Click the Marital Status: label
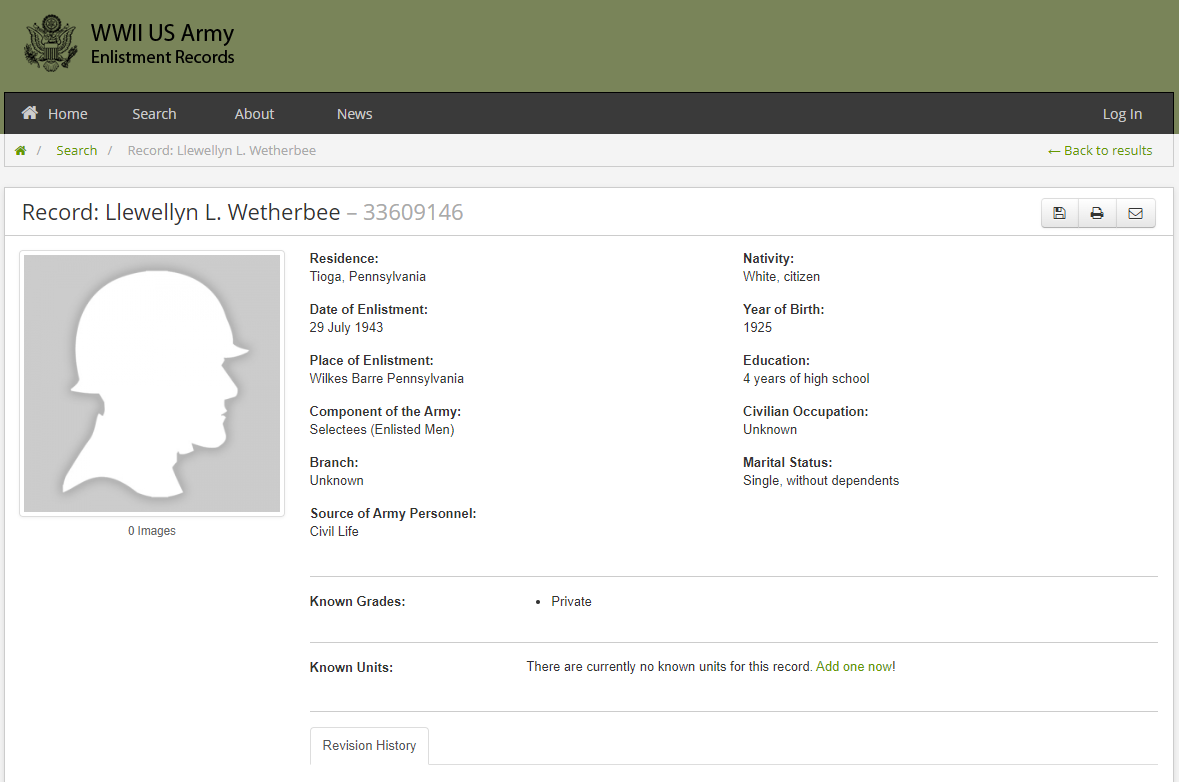The height and width of the screenshot is (782, 1179). [x=787, y=463]
